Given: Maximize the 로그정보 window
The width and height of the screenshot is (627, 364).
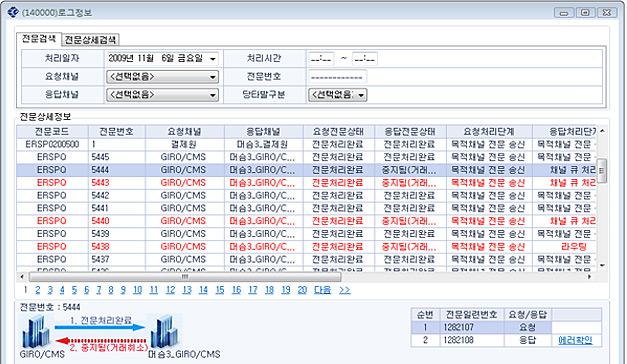Looking at the screenshot, I should (x=585, y=13).
